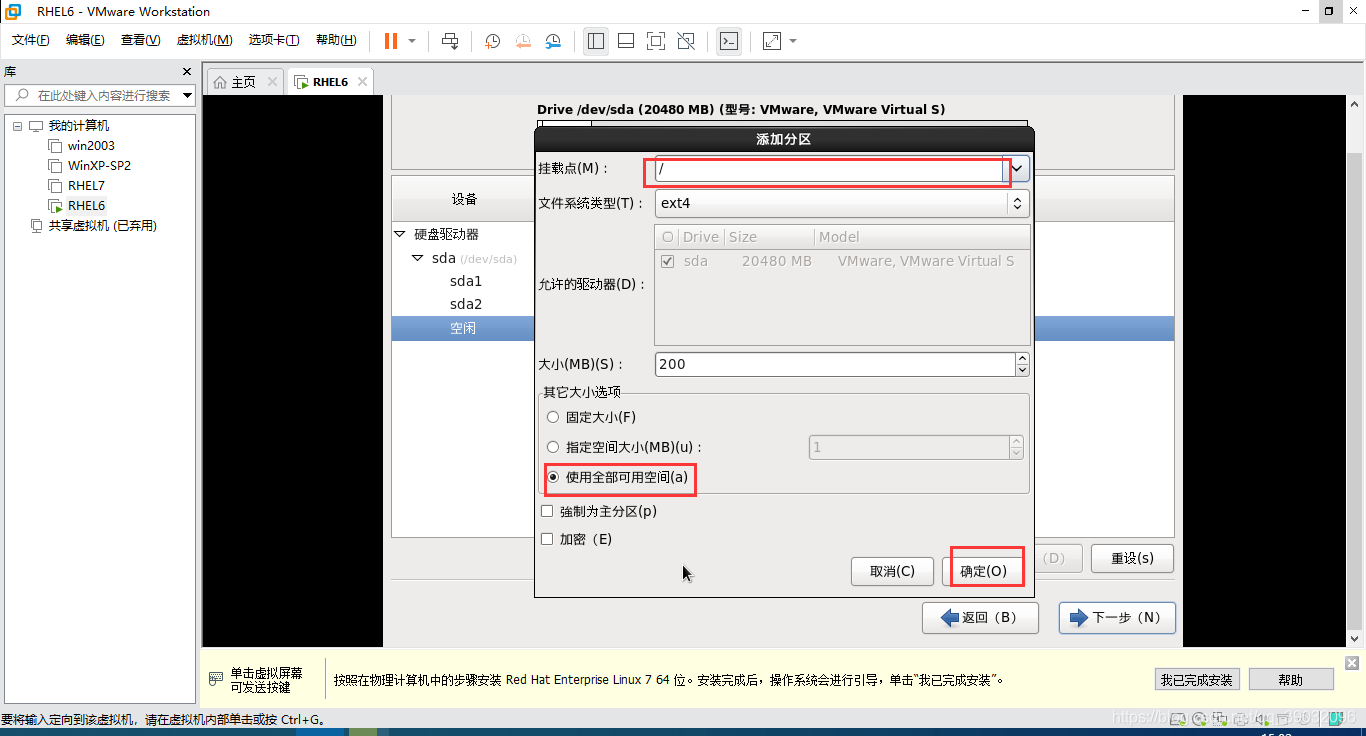Enable the 强制为主分区(p) checkbox

547,511
